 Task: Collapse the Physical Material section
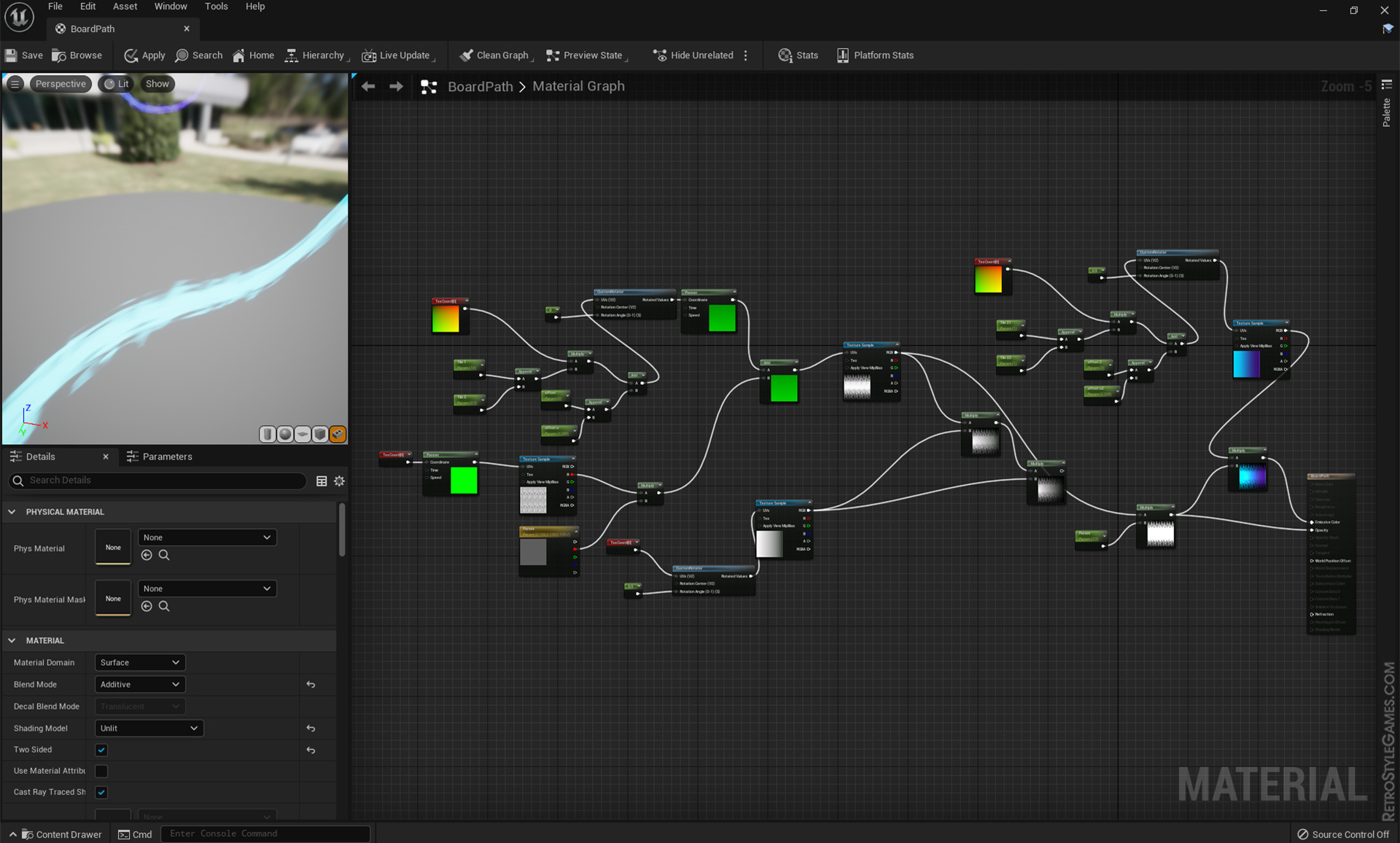12,511
